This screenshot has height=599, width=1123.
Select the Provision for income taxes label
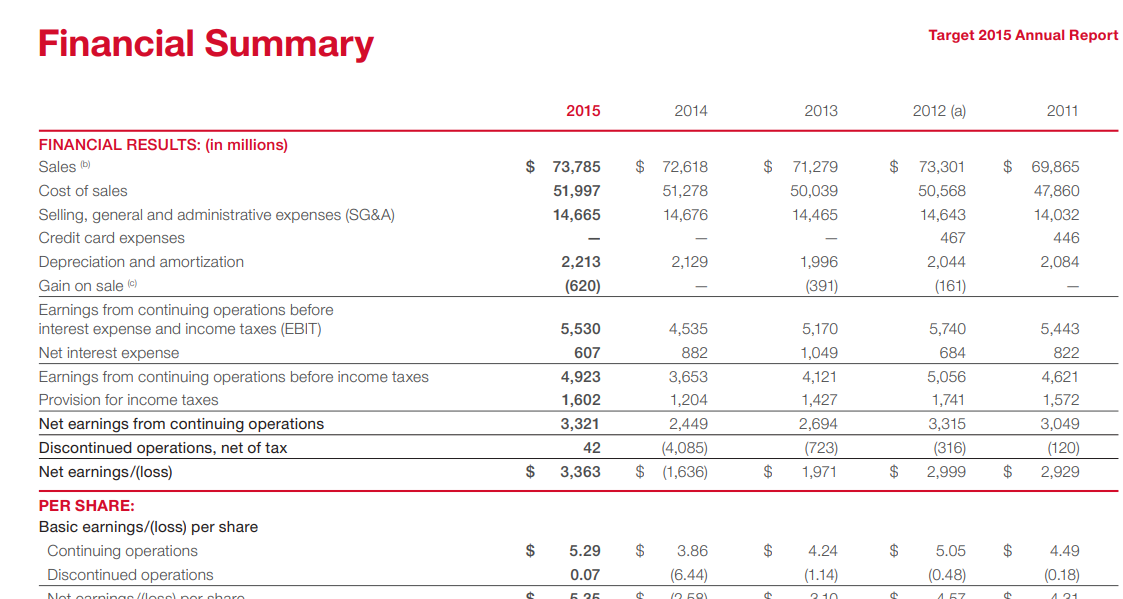pos(129,400)
